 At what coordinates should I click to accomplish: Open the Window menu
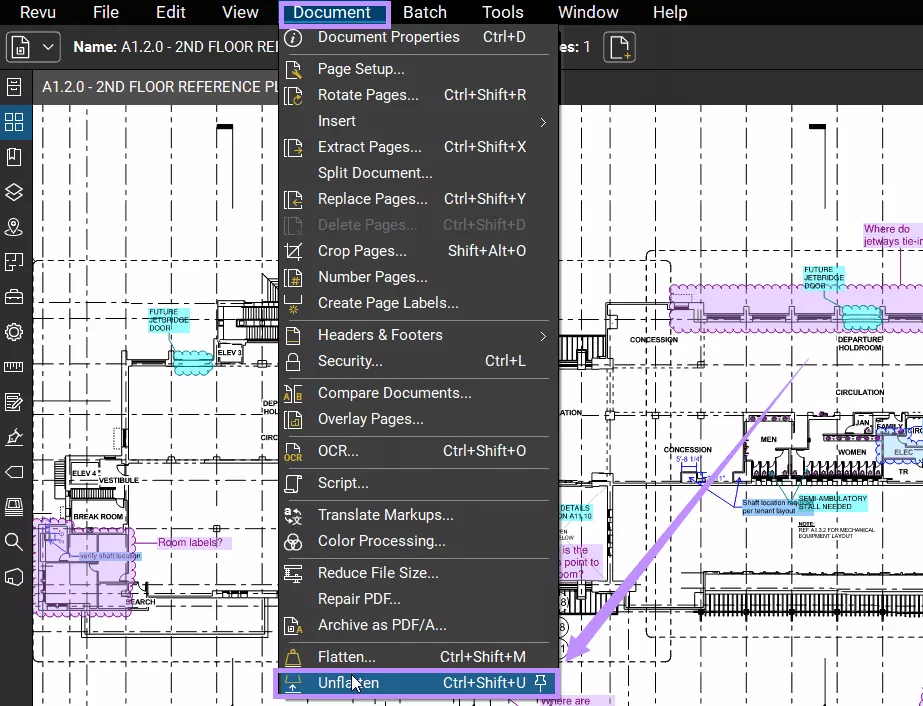[587, 12]
